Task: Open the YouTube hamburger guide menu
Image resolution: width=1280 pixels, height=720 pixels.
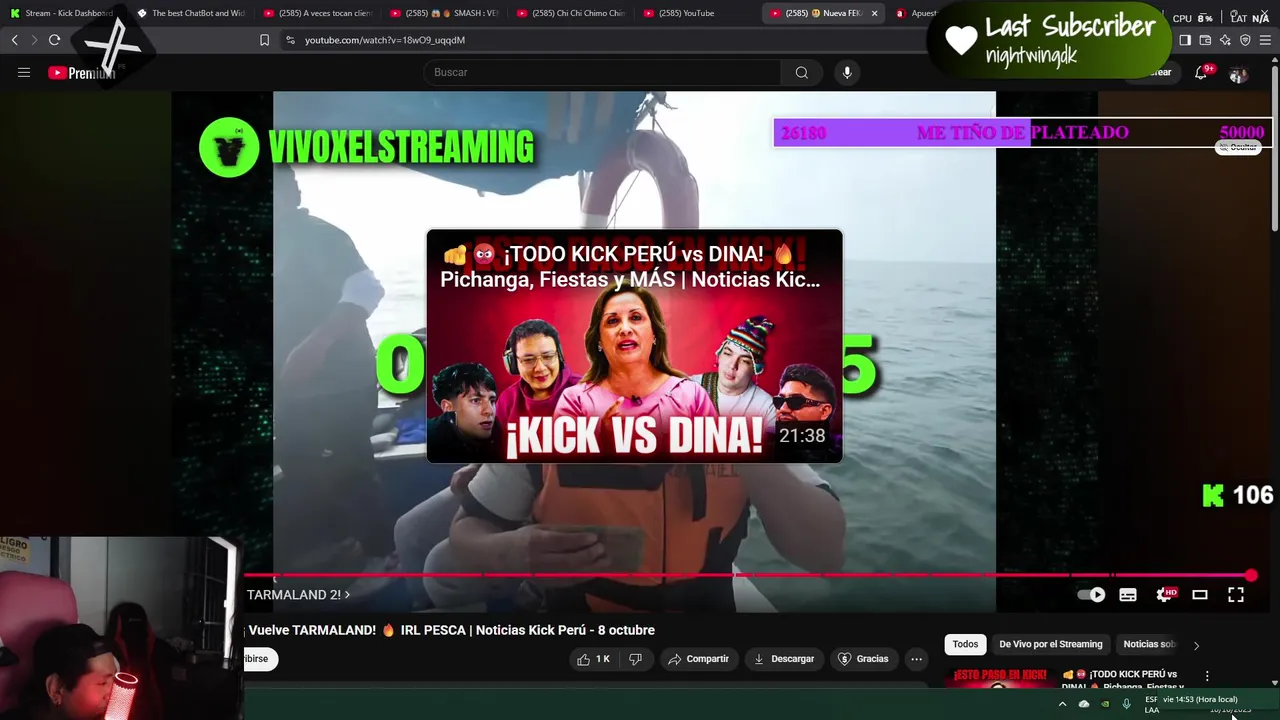Action: (x=24, y=72)
